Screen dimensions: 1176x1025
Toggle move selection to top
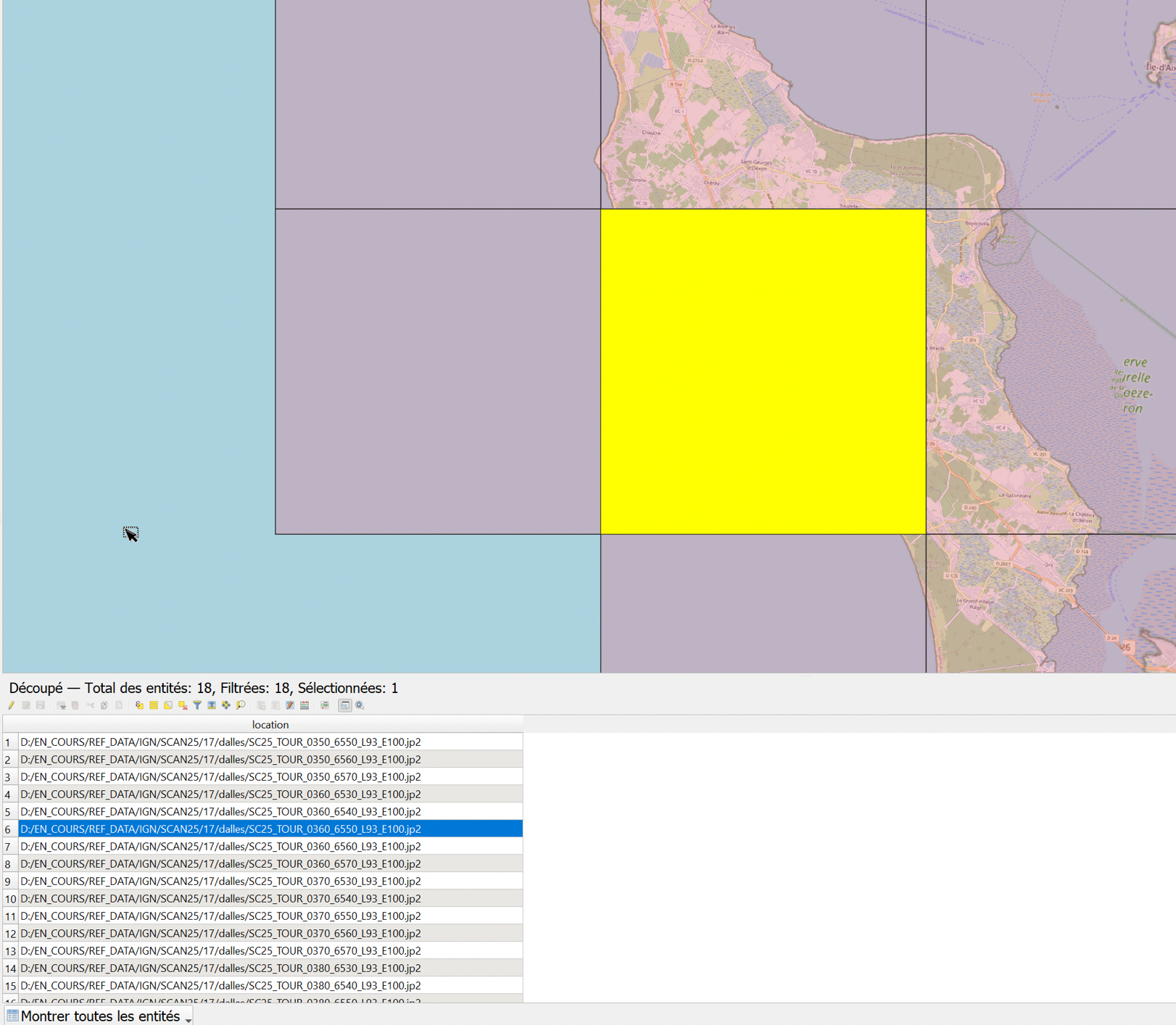pyautogui.click(x=212, y=705)
